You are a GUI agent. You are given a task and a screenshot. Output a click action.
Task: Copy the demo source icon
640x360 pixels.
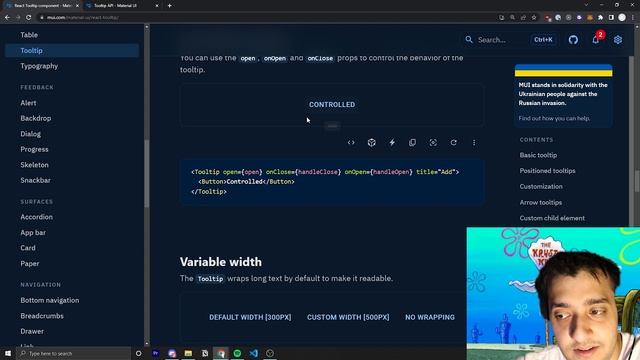coord(412,142)
